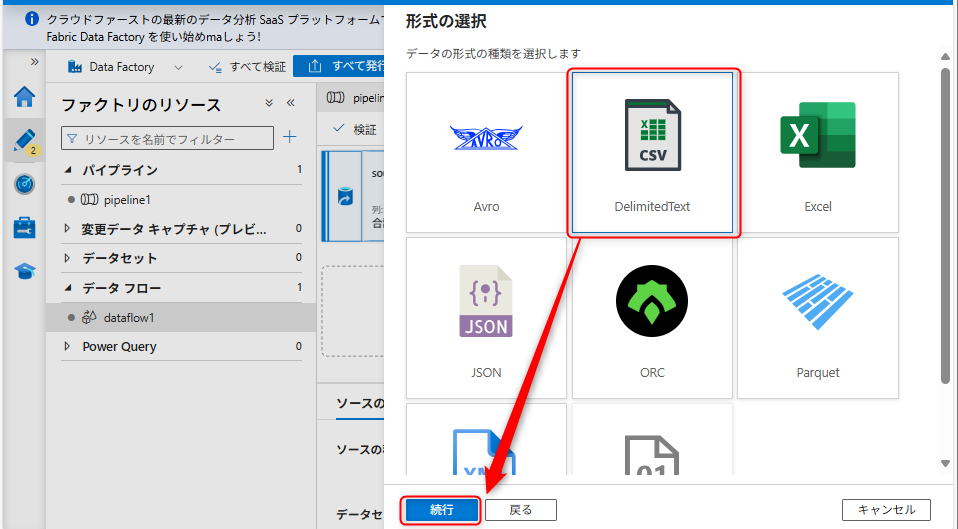This screenshot has width=958, height=529.
Task: Click the 戻る back button
Action: [x=521, y=509]
